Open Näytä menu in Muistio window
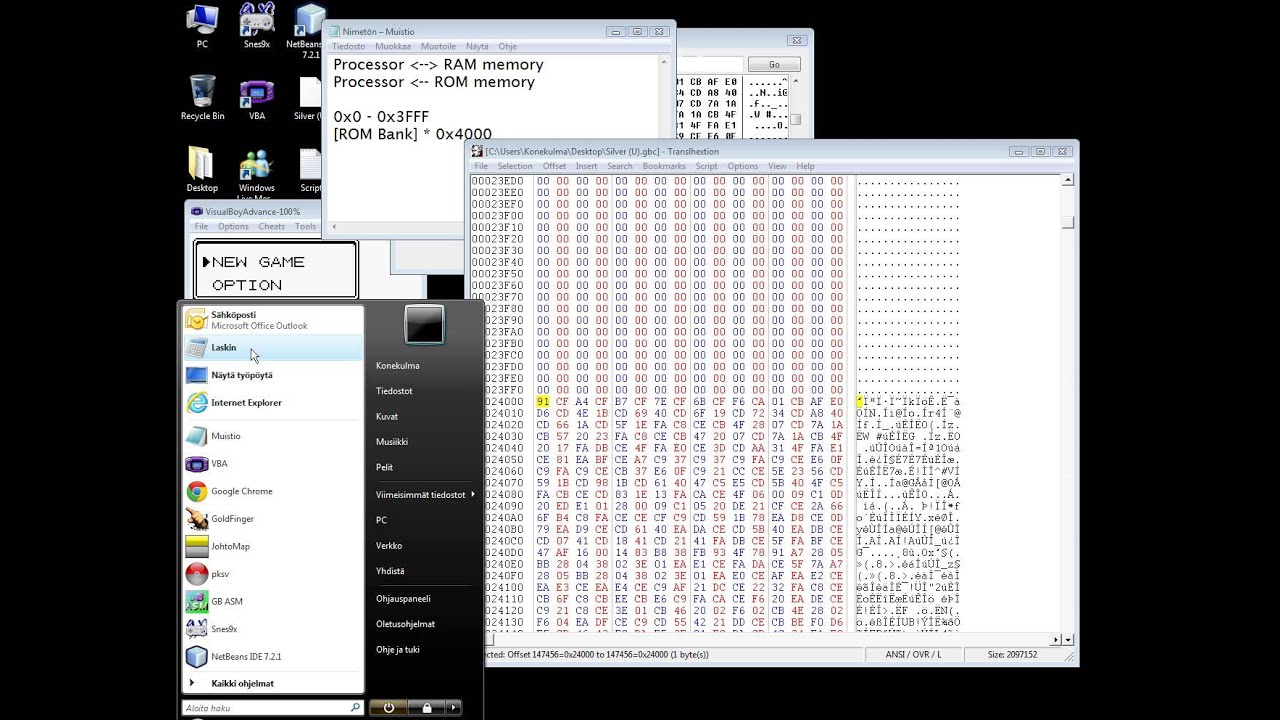 coord(477,46)
